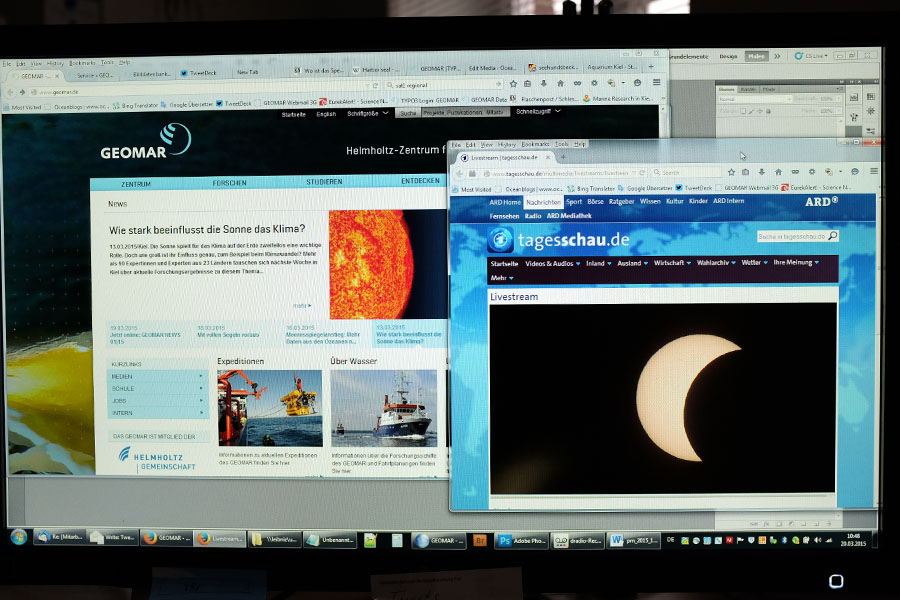Screen dimensions: 900x600
Task: Click the taskbar clock showing 20.03.2015
Action: click(x=854, y=540)
